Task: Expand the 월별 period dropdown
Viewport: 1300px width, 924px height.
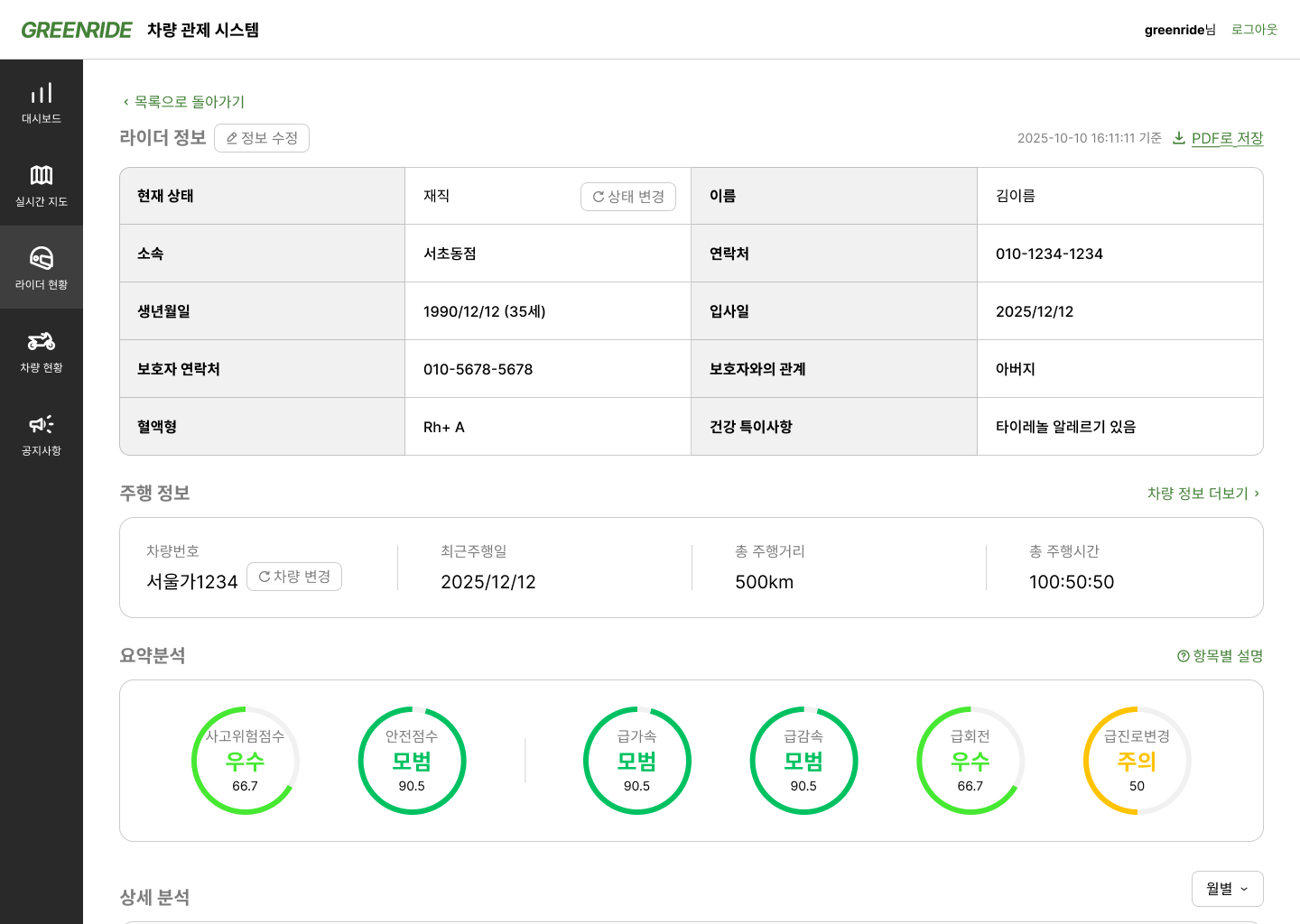Action: (1227, 889)
